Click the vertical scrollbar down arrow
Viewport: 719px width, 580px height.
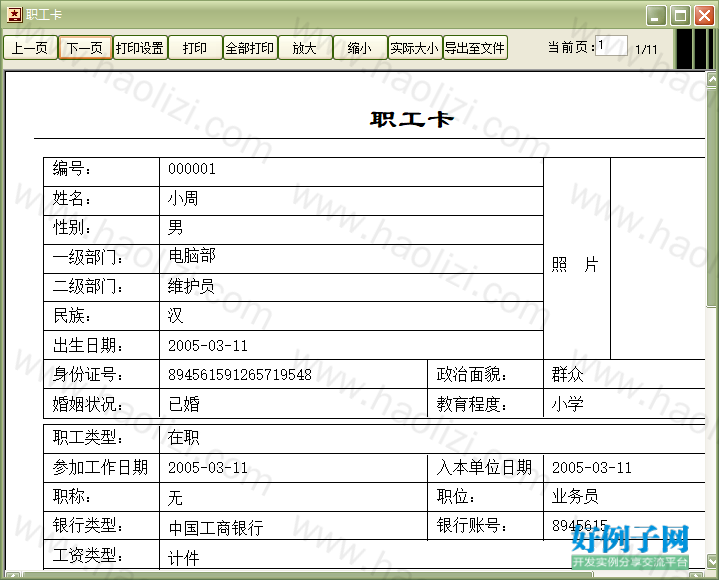click(712, 561)
